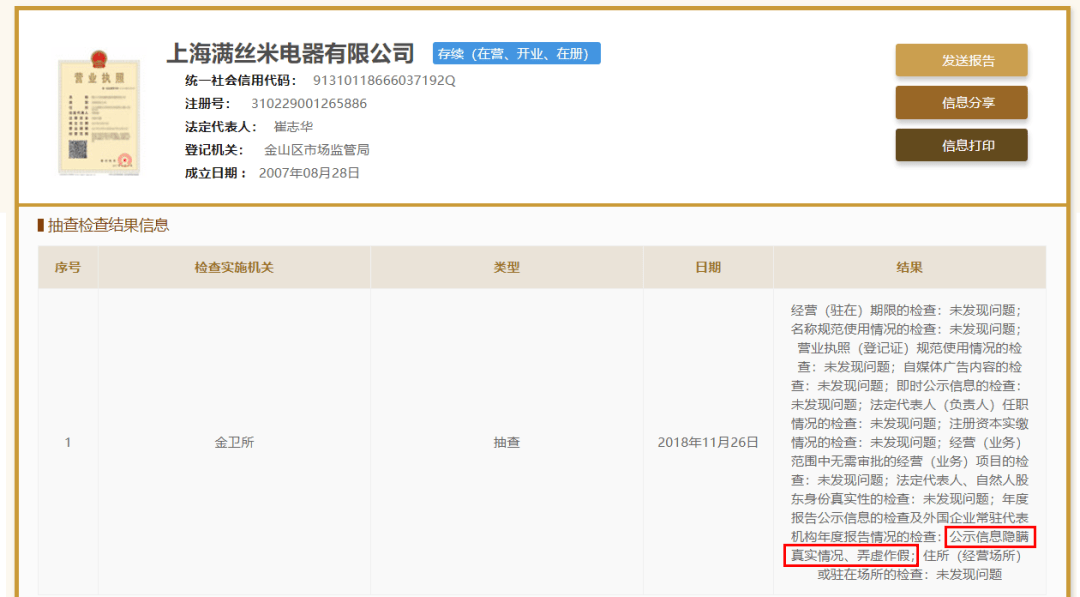Click the 日期 column header
Image resolution: width=1080 pixels, height=597 pixels.
(708, 267)
